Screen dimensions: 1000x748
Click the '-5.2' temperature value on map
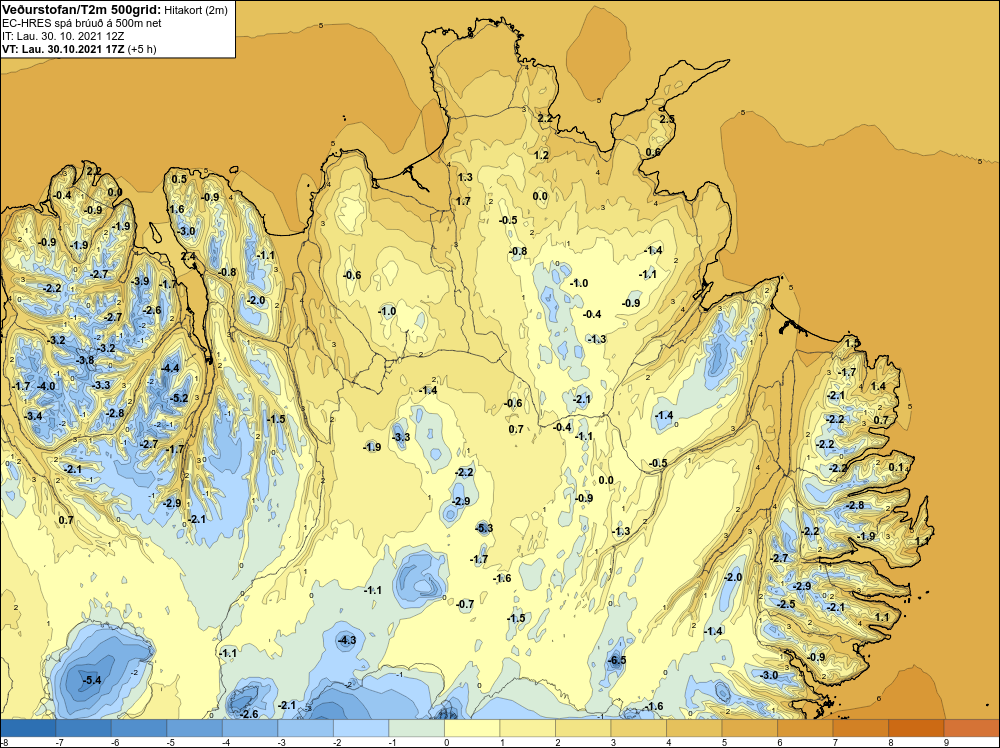(x=179, y=399)
